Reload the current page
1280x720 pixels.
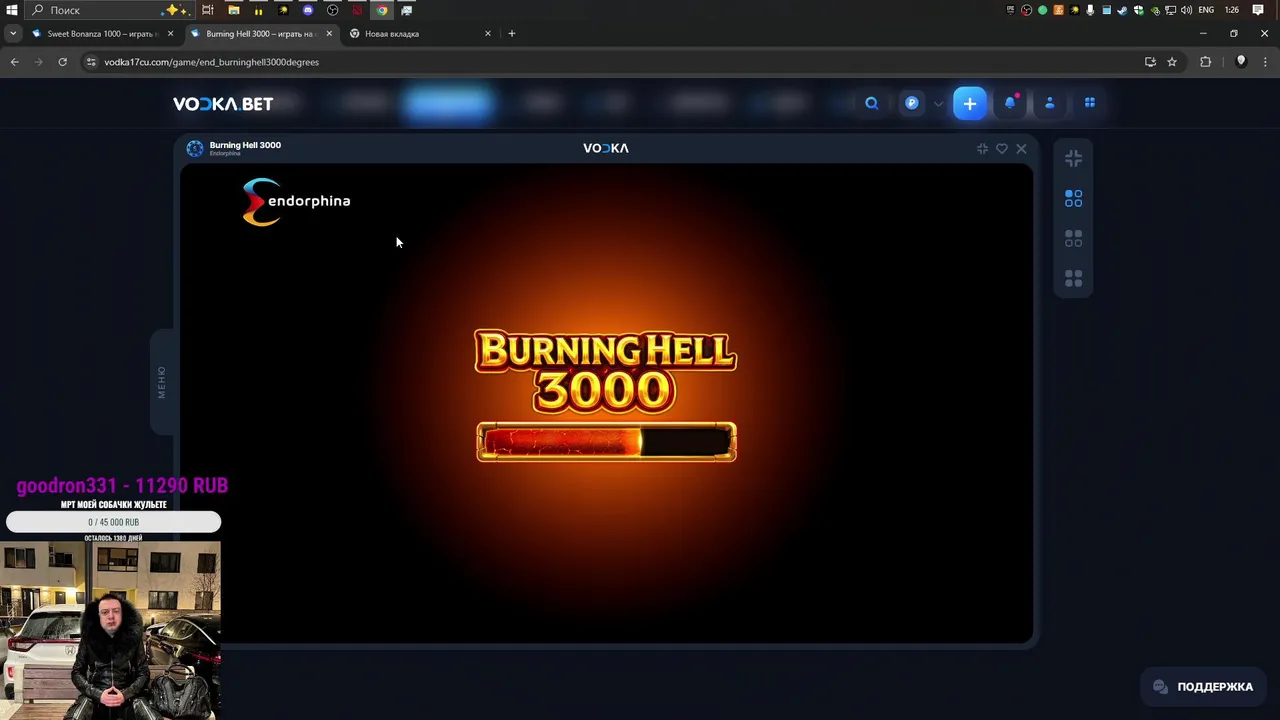pyautogui.click(x=62, y=62)
